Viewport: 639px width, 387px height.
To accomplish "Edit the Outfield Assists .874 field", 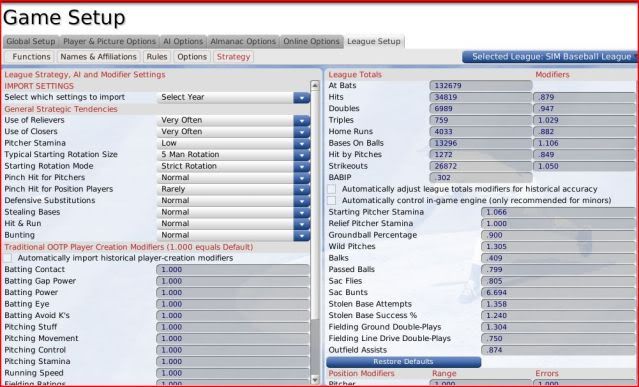I will 559,350.
